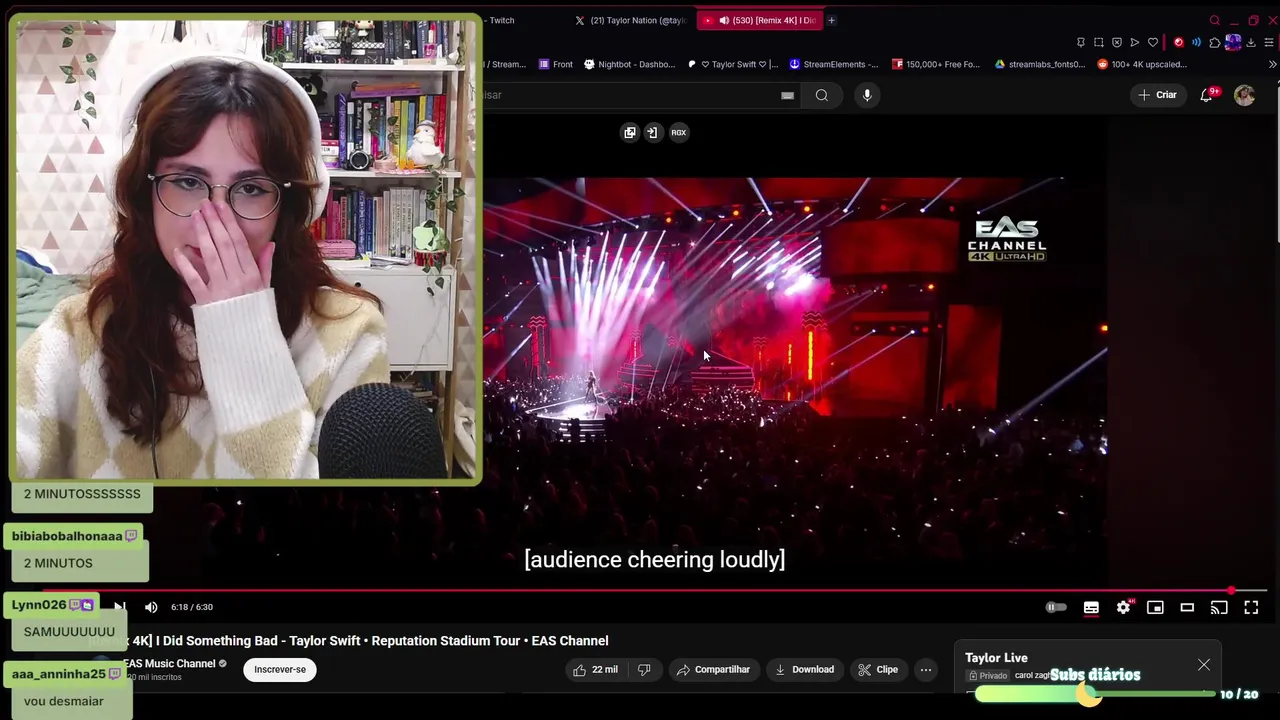Image resolution: width=1280 pixels, height=720 pixels.
Task: Switch to the Taylor Nation X tab
Action: coord(632,20)
